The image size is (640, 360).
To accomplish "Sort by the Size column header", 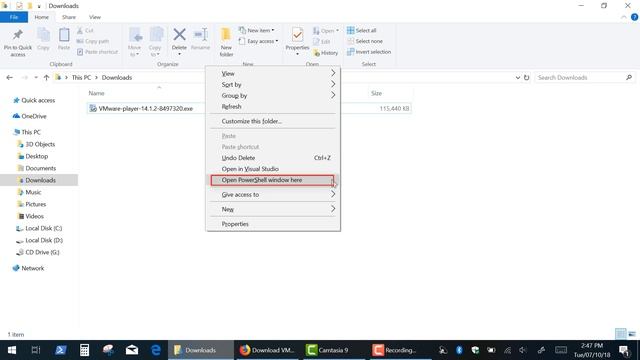I will pyautogui.click(x=376, y=93).
